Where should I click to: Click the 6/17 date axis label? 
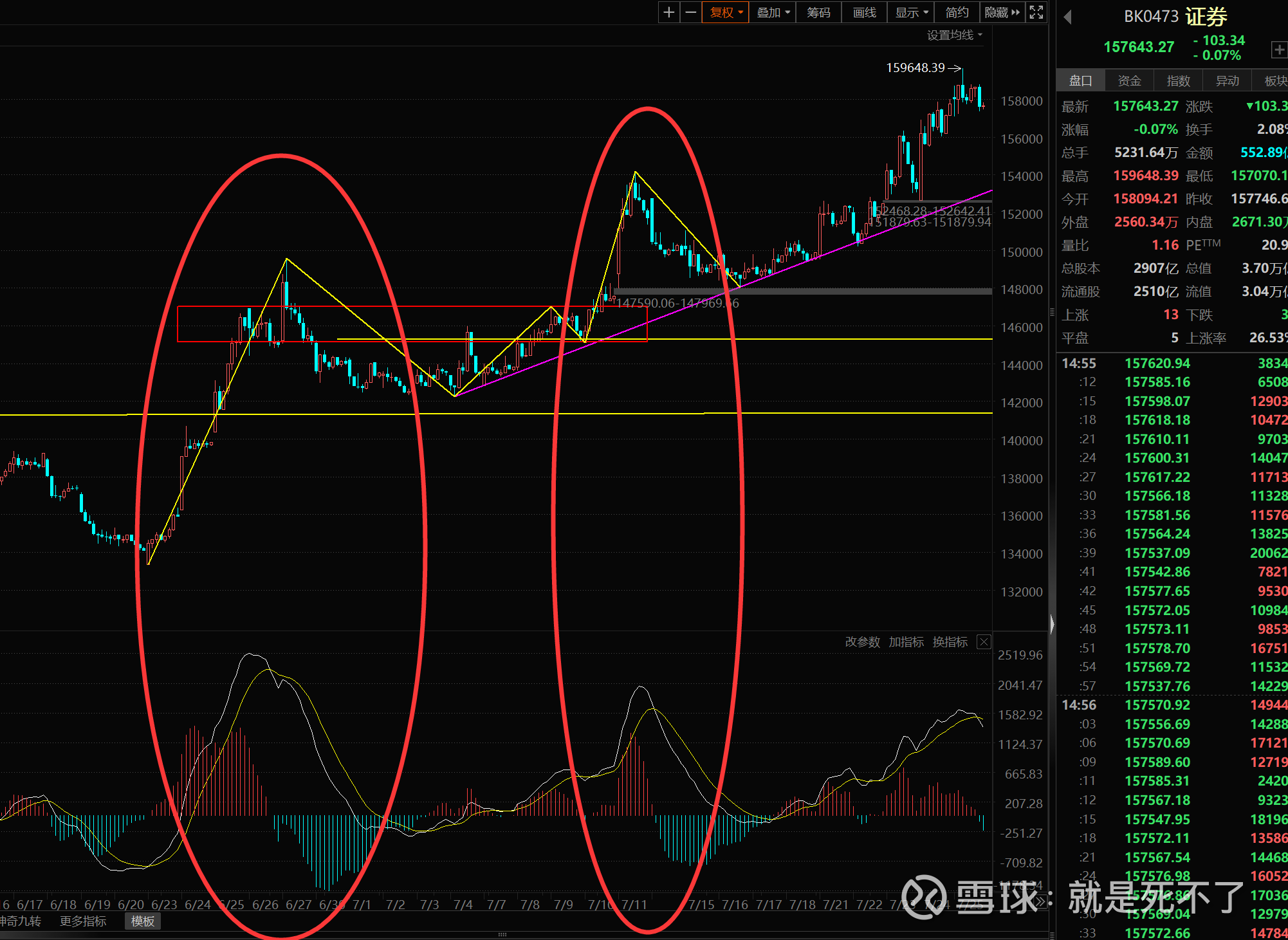(30, 905)
